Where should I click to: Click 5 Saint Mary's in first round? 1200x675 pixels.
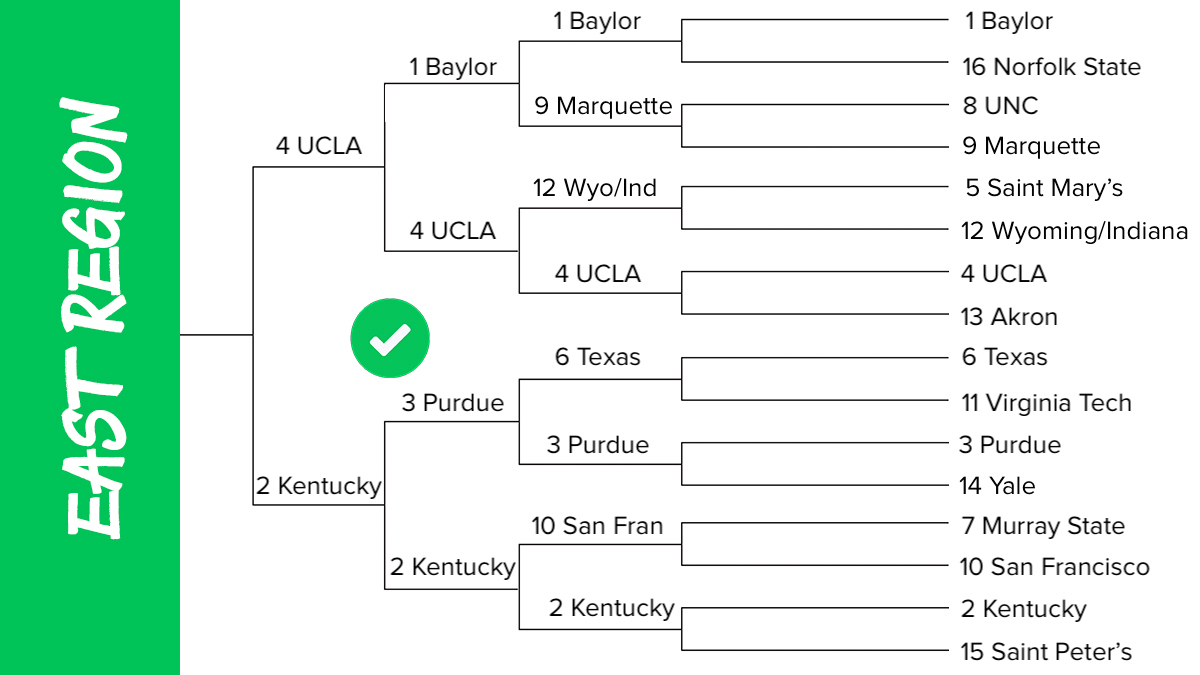(1045, 188)
